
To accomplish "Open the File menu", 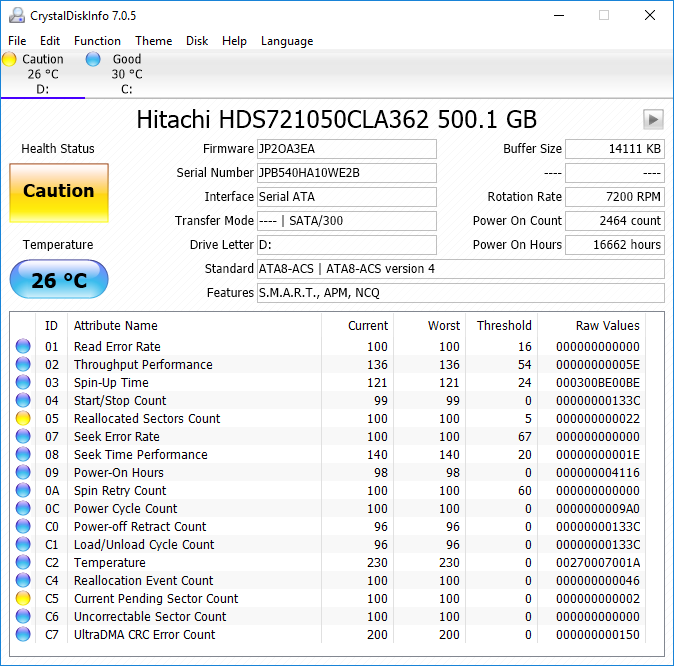I will tap(17, 41).
